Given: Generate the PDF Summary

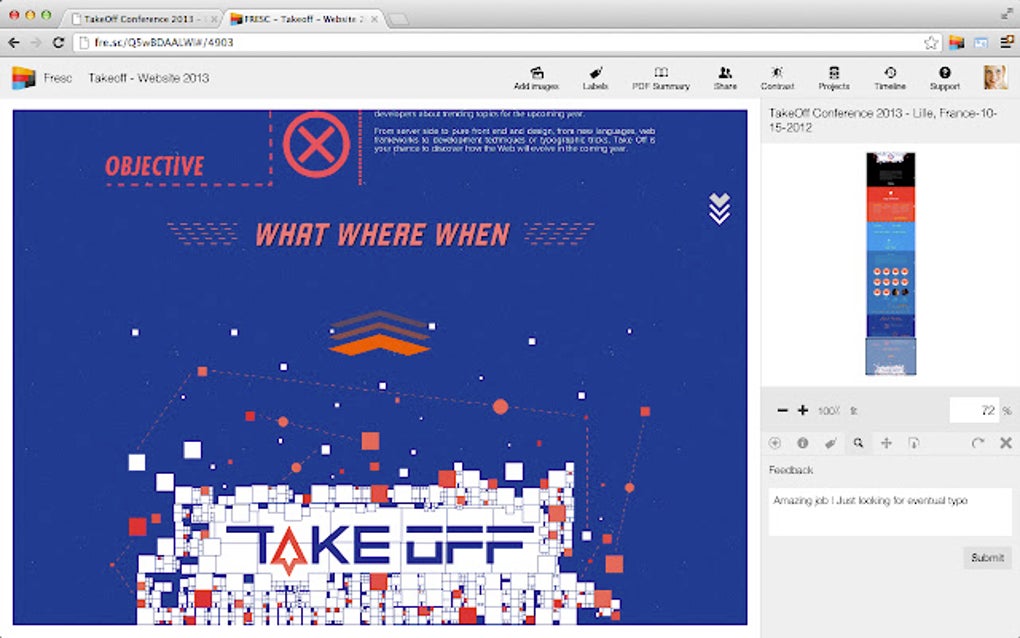Looking at the screenshot, I should click(x=660, y=78).
